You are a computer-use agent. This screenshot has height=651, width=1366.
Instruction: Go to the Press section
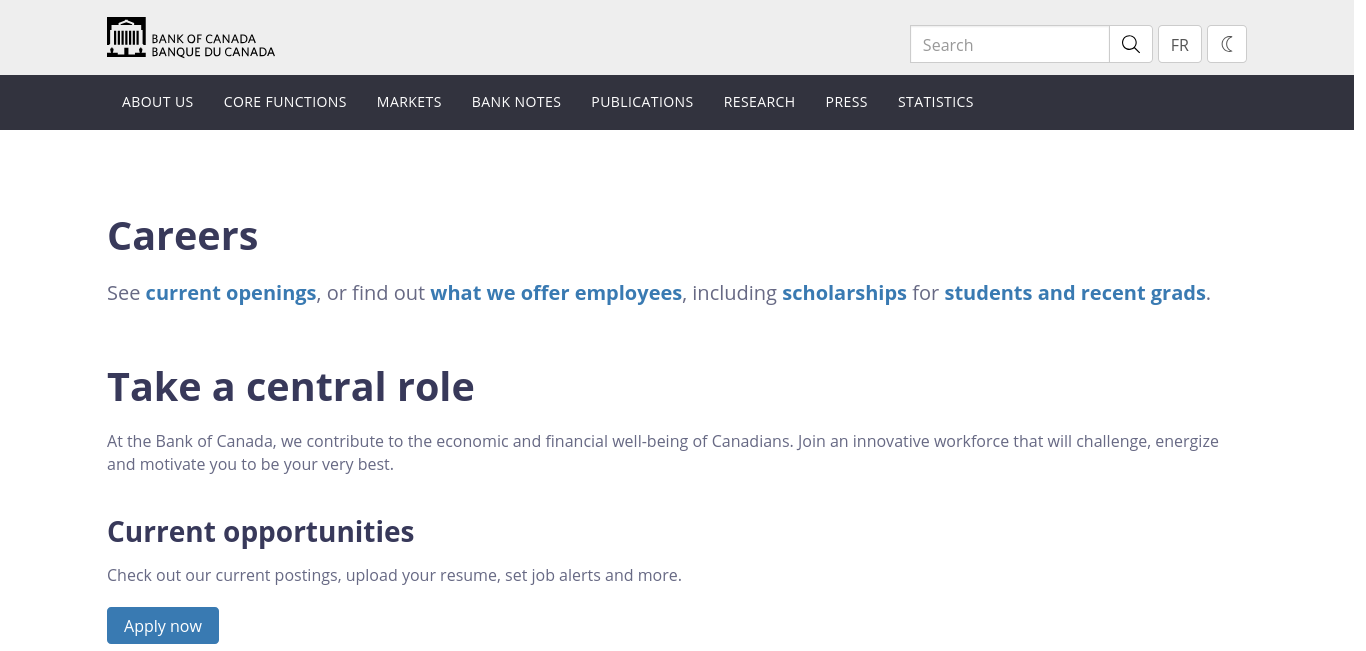(846, 102)
